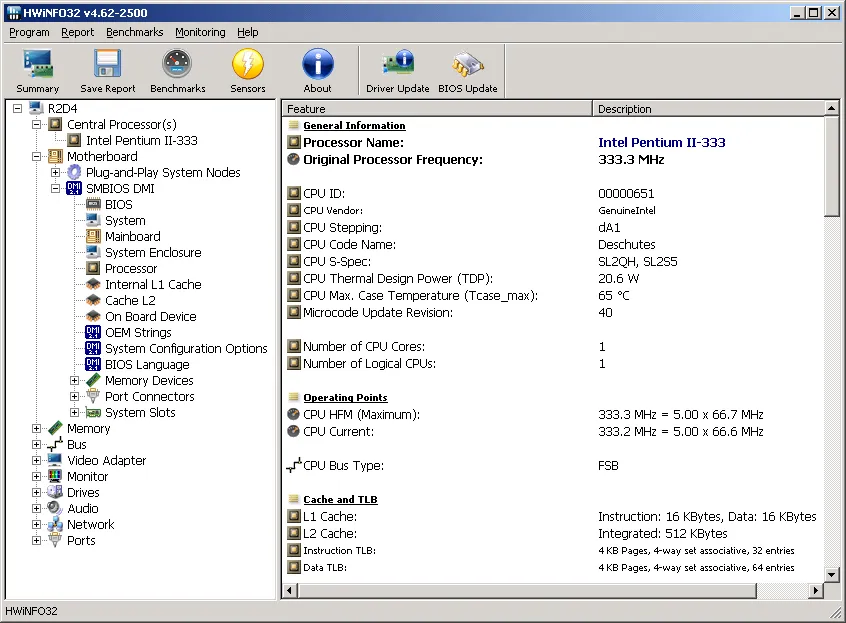Open the Summary toolbar icon
This screenshot has width=846, height=623.
coord(37,64)
